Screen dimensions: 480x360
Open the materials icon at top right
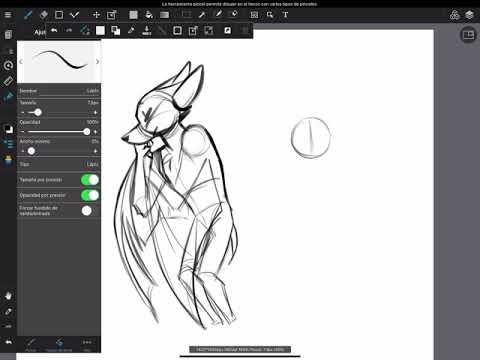tap(454, 15)
